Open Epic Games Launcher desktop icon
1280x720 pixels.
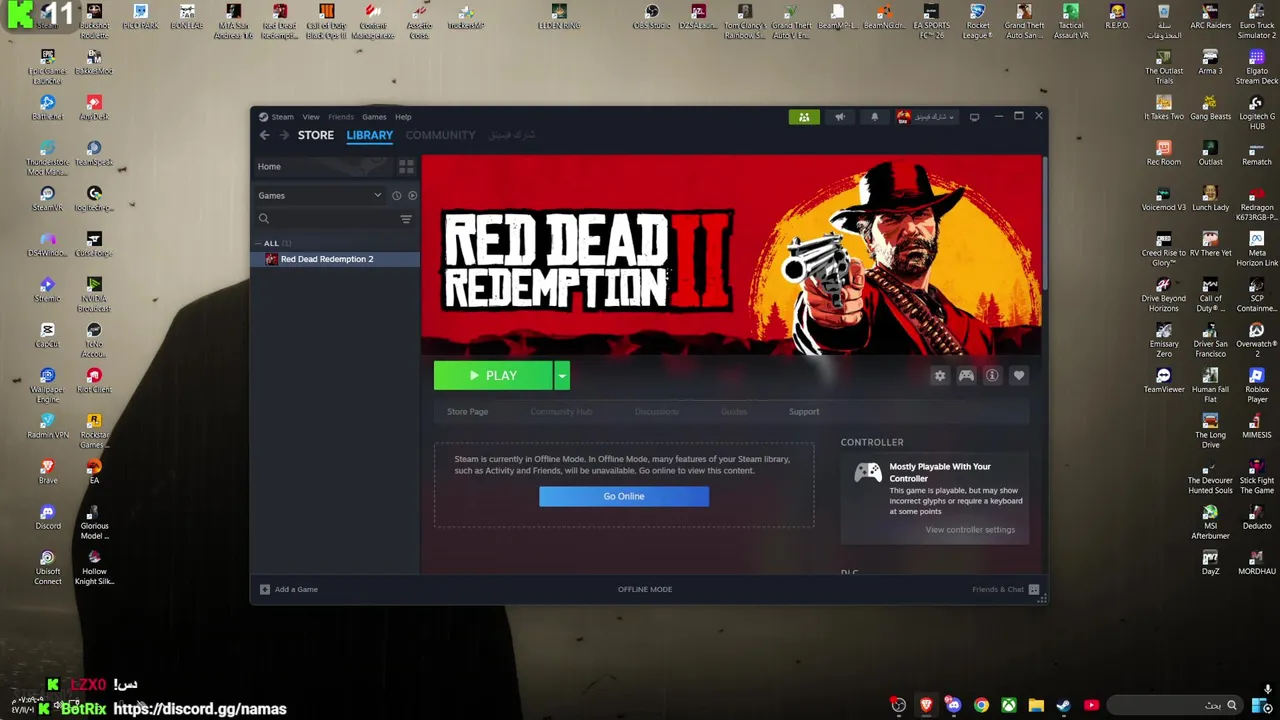click(x=47, y=66)
